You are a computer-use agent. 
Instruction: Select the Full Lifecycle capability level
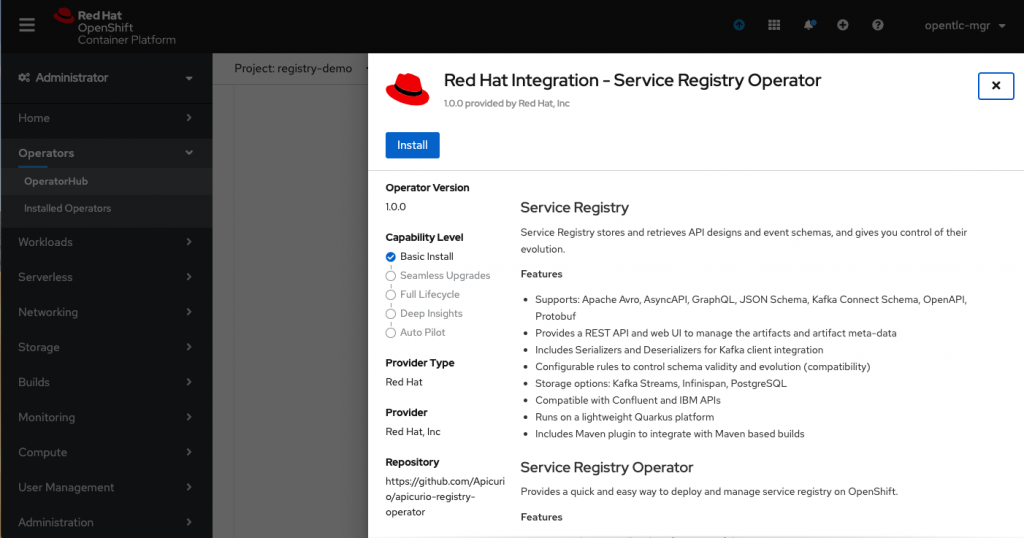tap(423, 294)
